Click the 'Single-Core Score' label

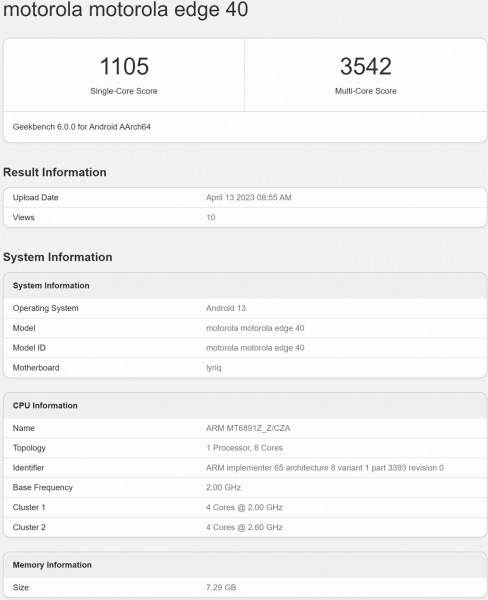124,91
